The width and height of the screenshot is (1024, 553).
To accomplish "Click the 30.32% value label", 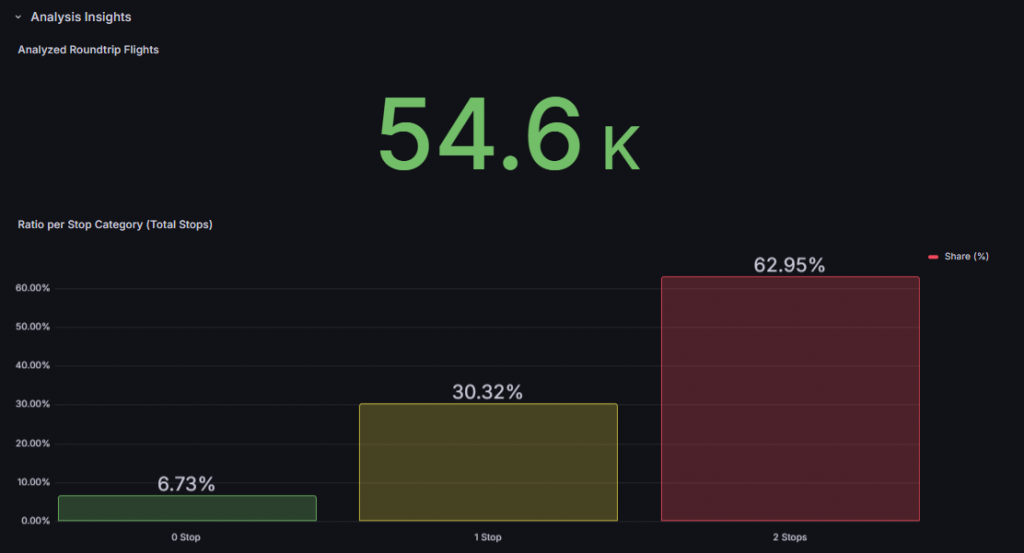I will tap(487, 392).
